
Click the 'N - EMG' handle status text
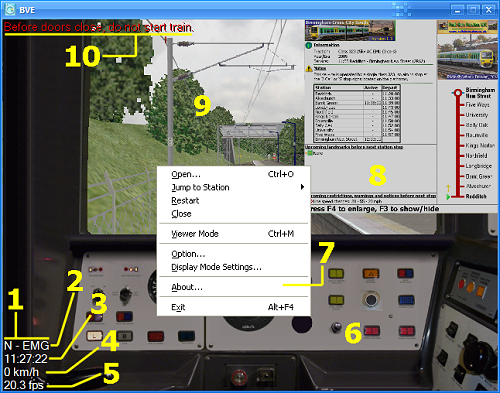coord(27,345)
